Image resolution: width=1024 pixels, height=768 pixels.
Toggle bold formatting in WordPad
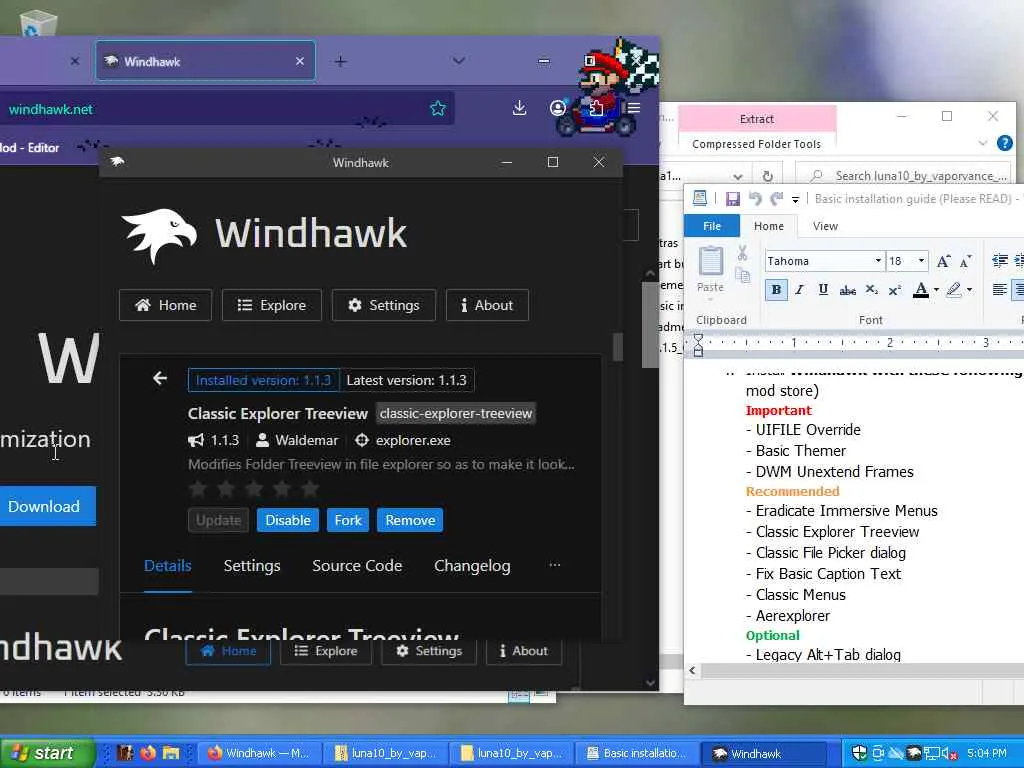pyautogui.click(x=776, y=290)
